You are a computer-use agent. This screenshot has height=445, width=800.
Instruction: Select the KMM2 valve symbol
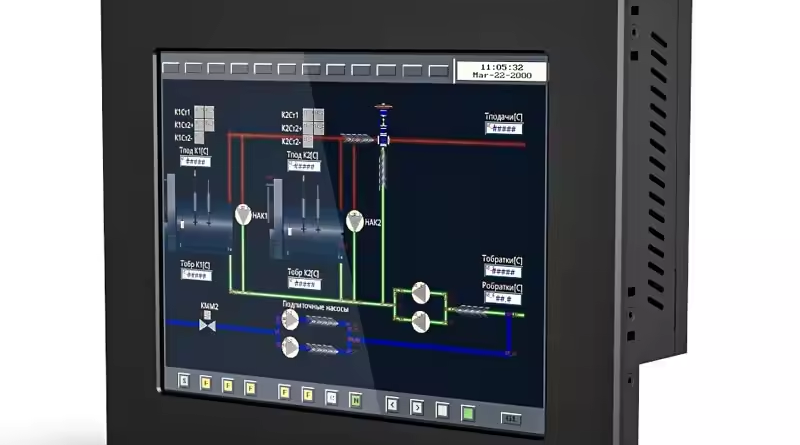click(x=208, y=324)
